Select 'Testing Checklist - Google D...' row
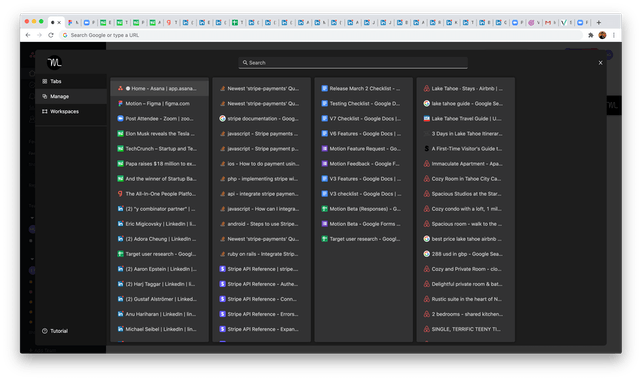The width and height of the screenshot is (642, 380). click(x=364, y=104)
